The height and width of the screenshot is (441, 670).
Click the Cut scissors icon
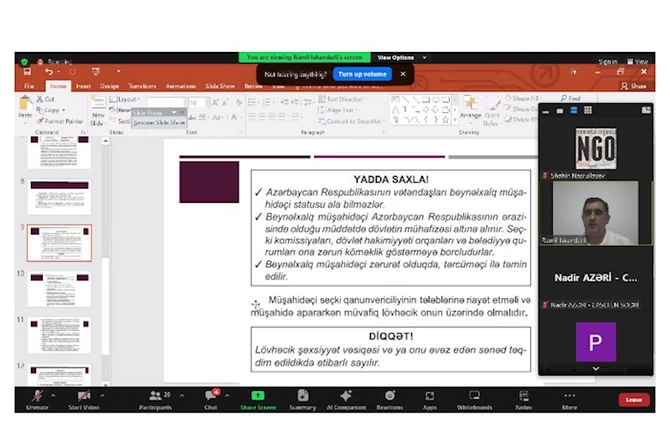tap(40, 99)
